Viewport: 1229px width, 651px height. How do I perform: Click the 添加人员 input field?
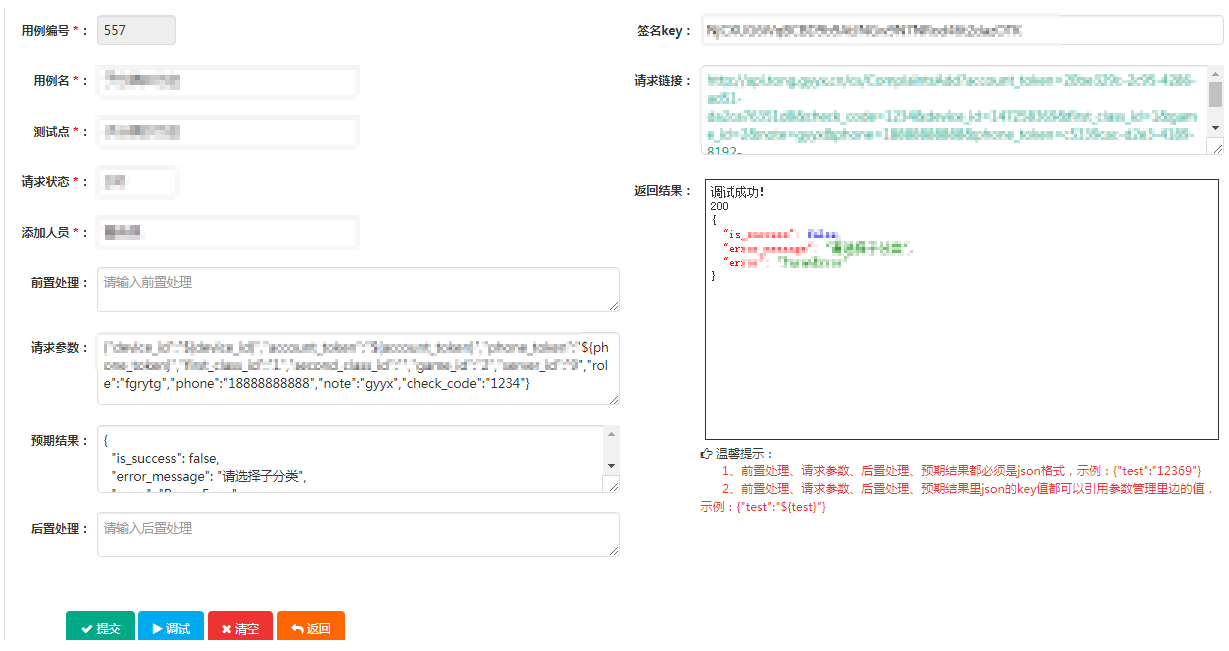tap(228, 232)
